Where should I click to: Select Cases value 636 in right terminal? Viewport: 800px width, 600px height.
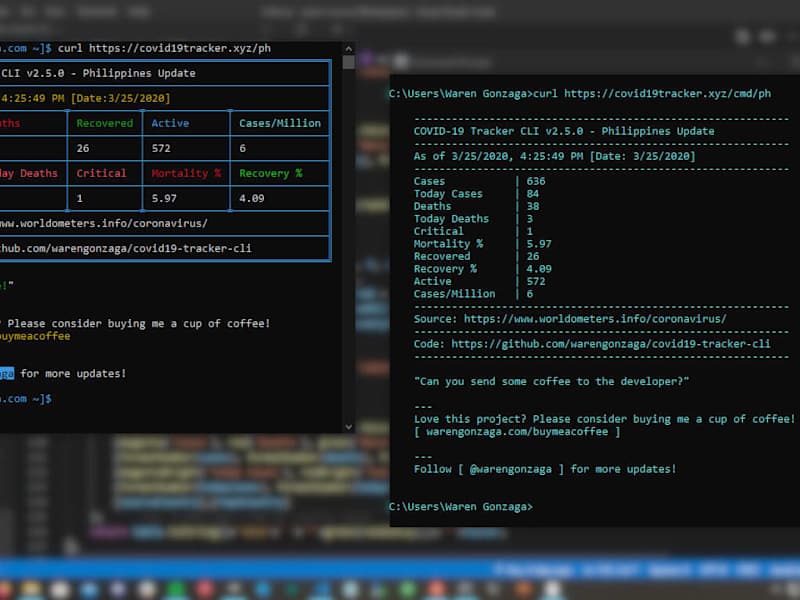tap(536, 181)
